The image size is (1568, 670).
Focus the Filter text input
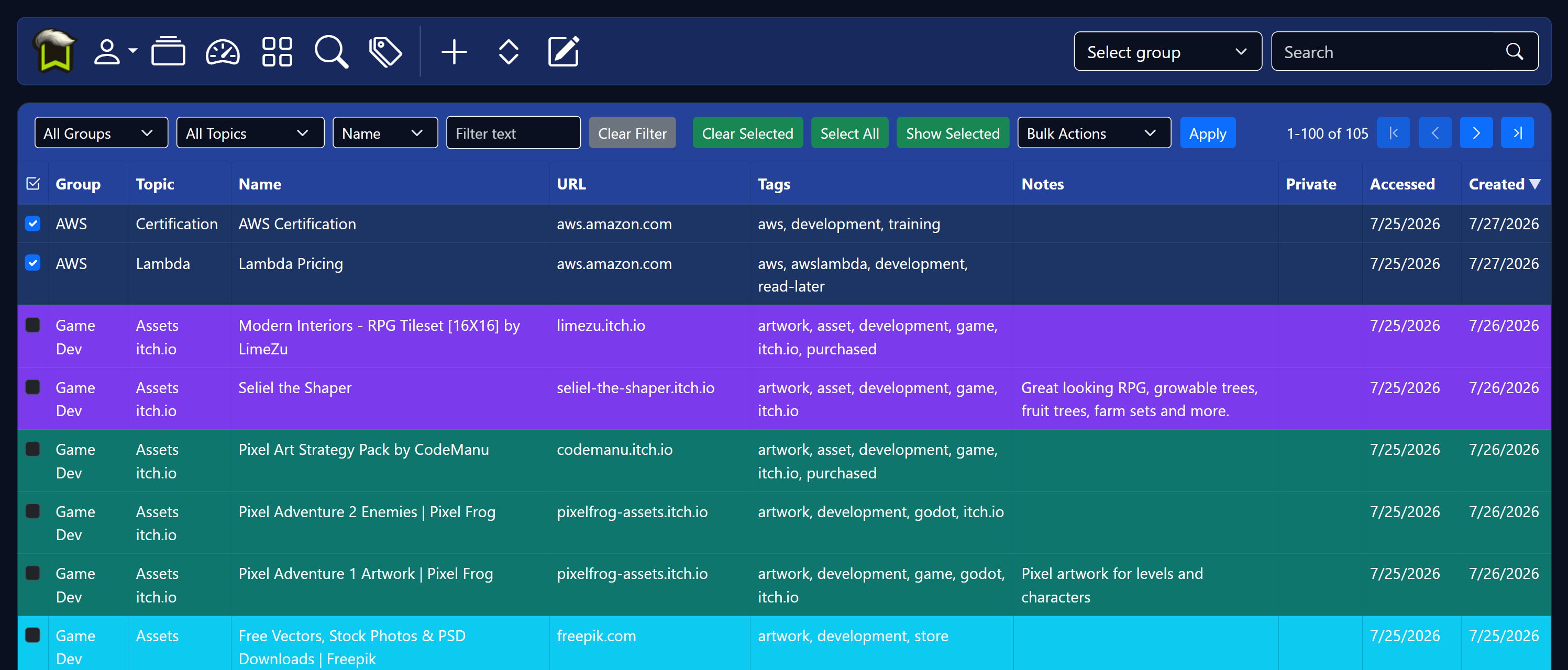(x=513, y=132)
